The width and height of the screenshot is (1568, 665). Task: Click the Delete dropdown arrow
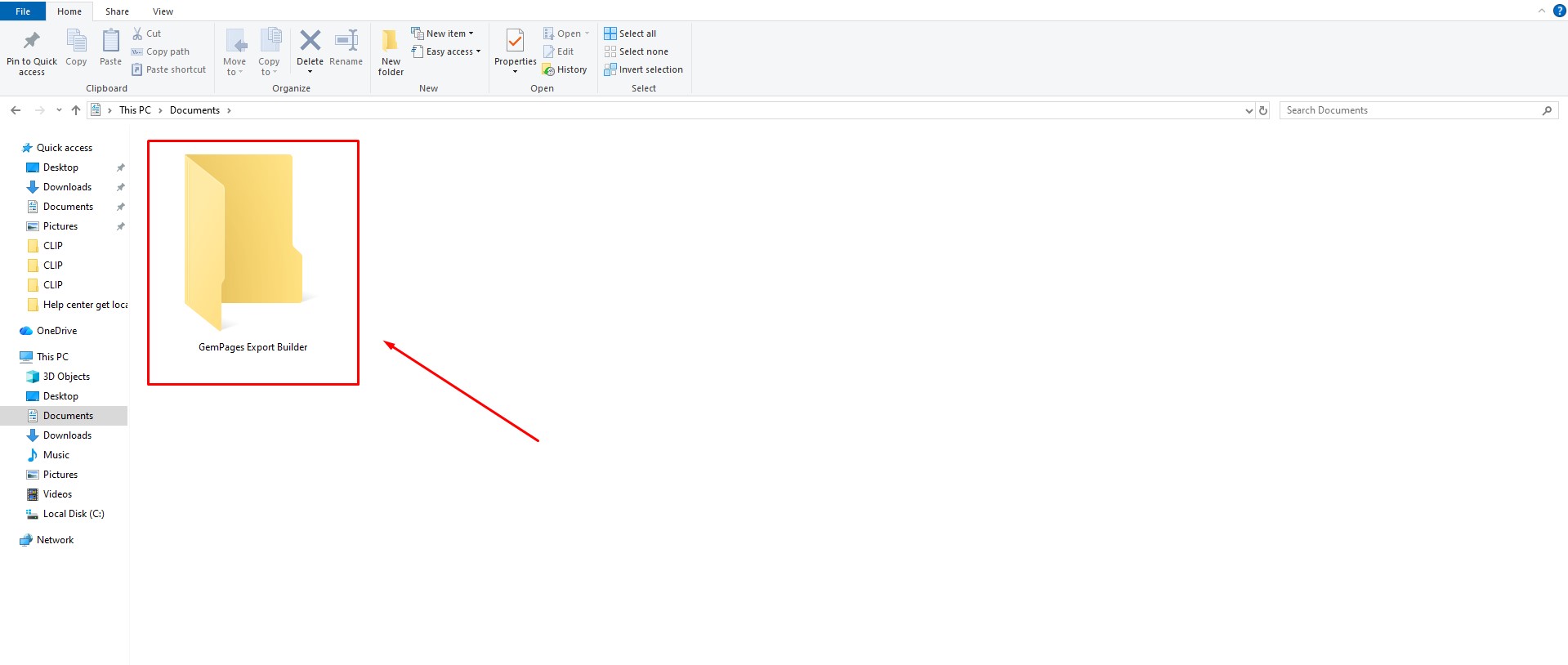point(310,72)
